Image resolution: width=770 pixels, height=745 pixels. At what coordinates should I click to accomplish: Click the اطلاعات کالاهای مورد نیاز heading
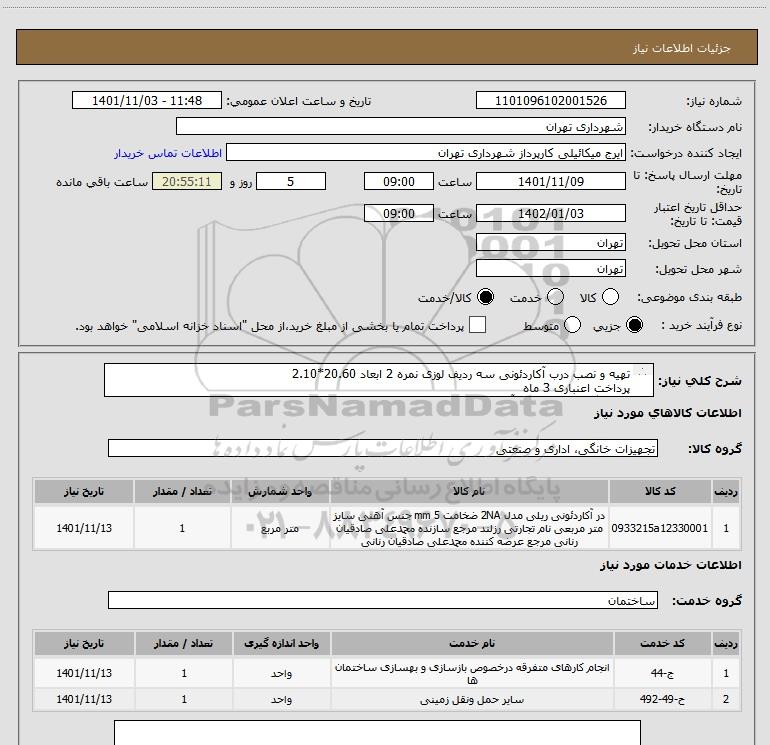pos(668,413)
